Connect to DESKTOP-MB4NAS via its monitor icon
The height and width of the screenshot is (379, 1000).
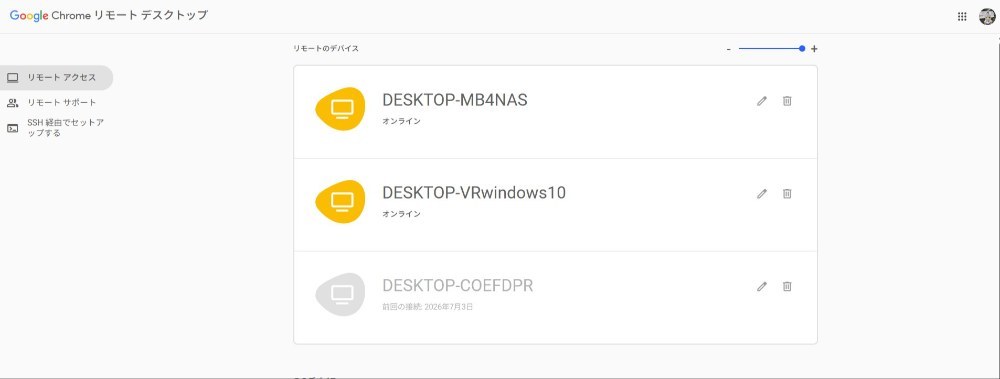(x=341, y=109)
